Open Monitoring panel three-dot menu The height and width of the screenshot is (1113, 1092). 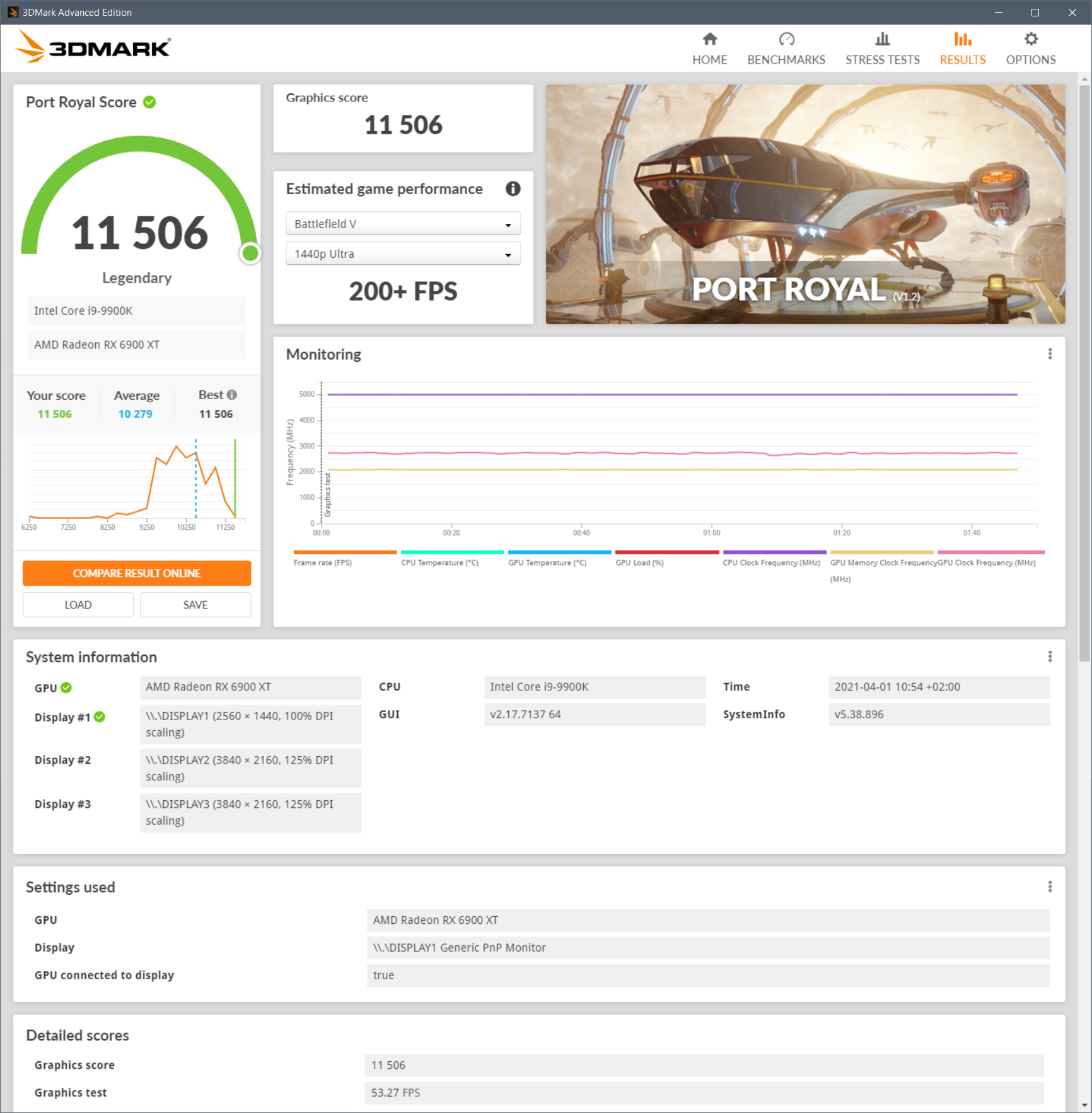click(1050, 354)
